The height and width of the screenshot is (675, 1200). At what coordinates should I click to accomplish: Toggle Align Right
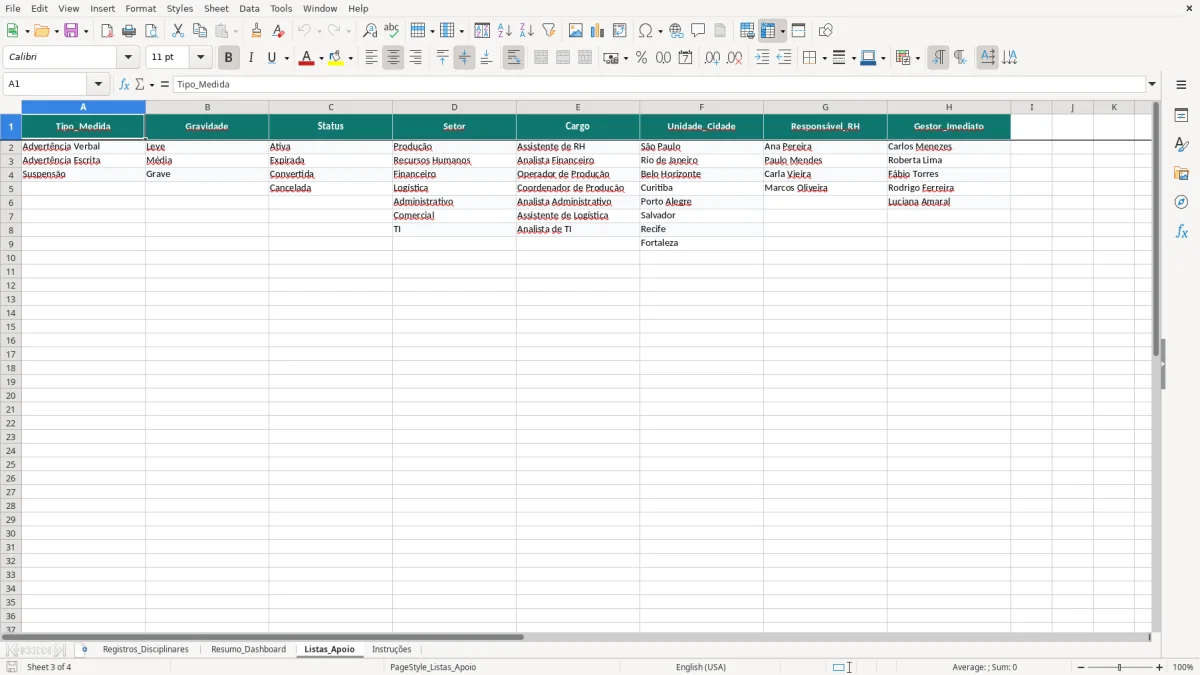pyautogui.click(x=416, y=58)
